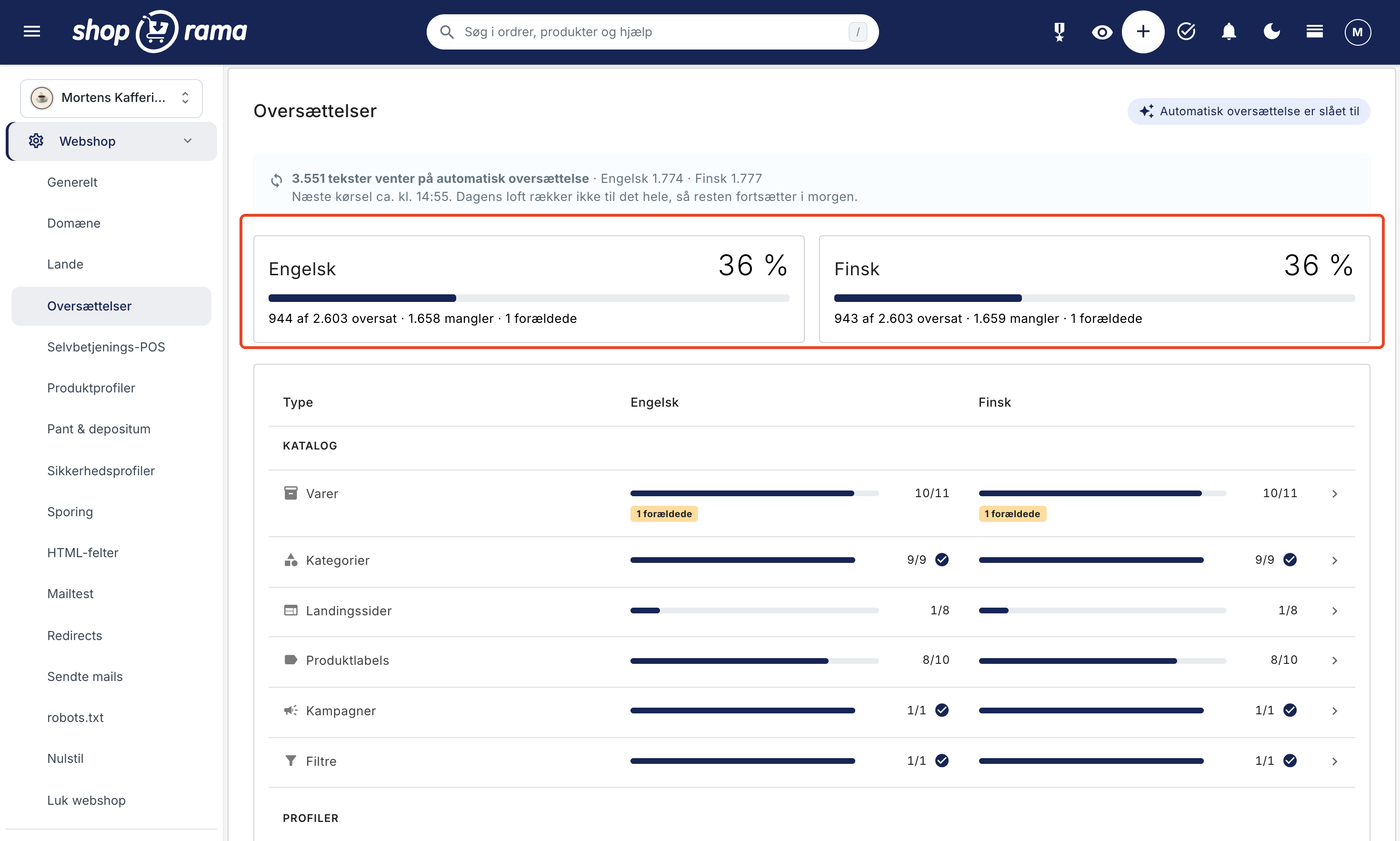Image resolution: width=1400 pixels, height=841 pixels.
Task: Open Produktprofiler in the sidebar
Action: [x=91, y=388]
